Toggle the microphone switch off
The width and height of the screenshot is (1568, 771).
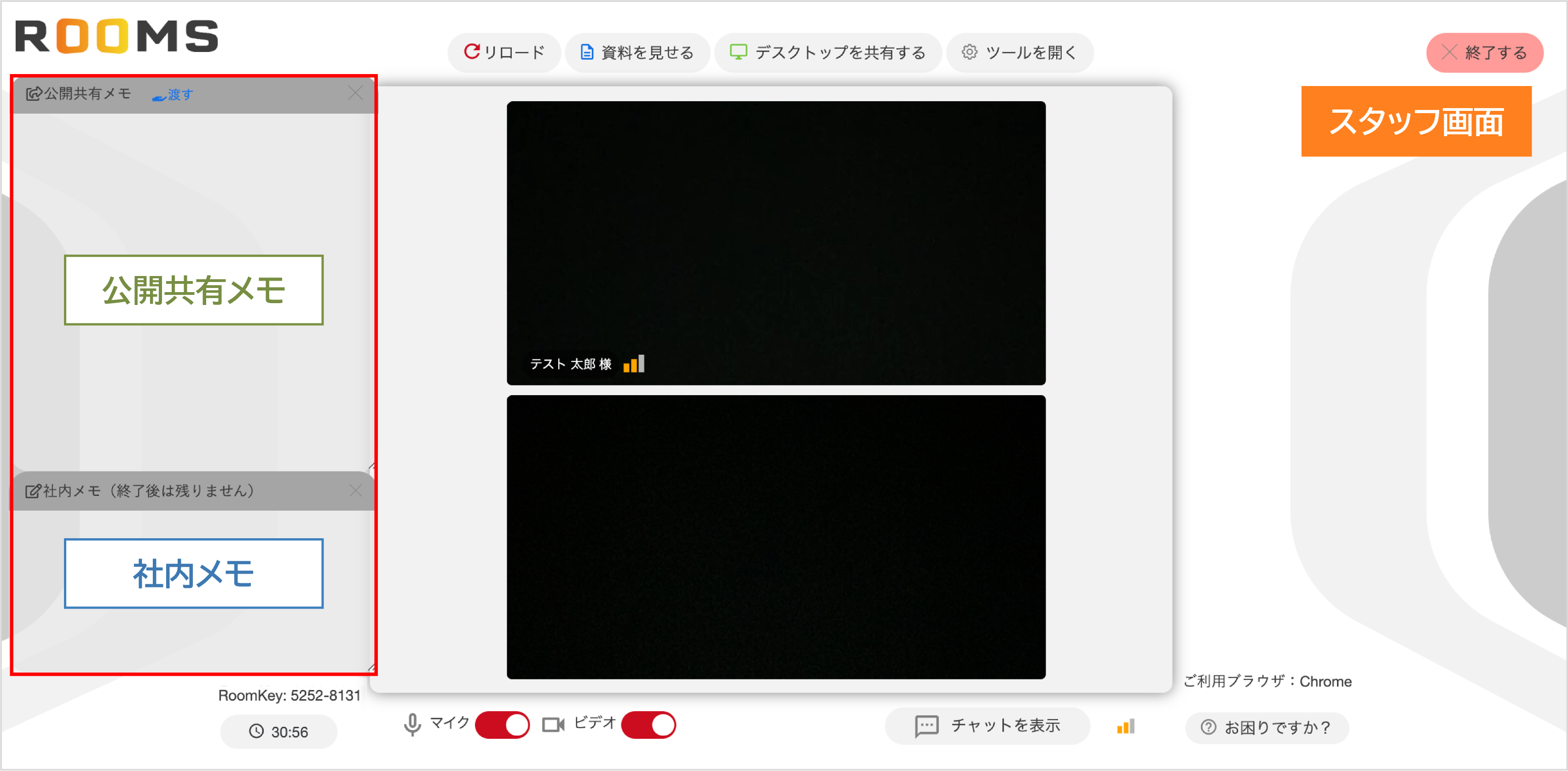tap(503, 724)
